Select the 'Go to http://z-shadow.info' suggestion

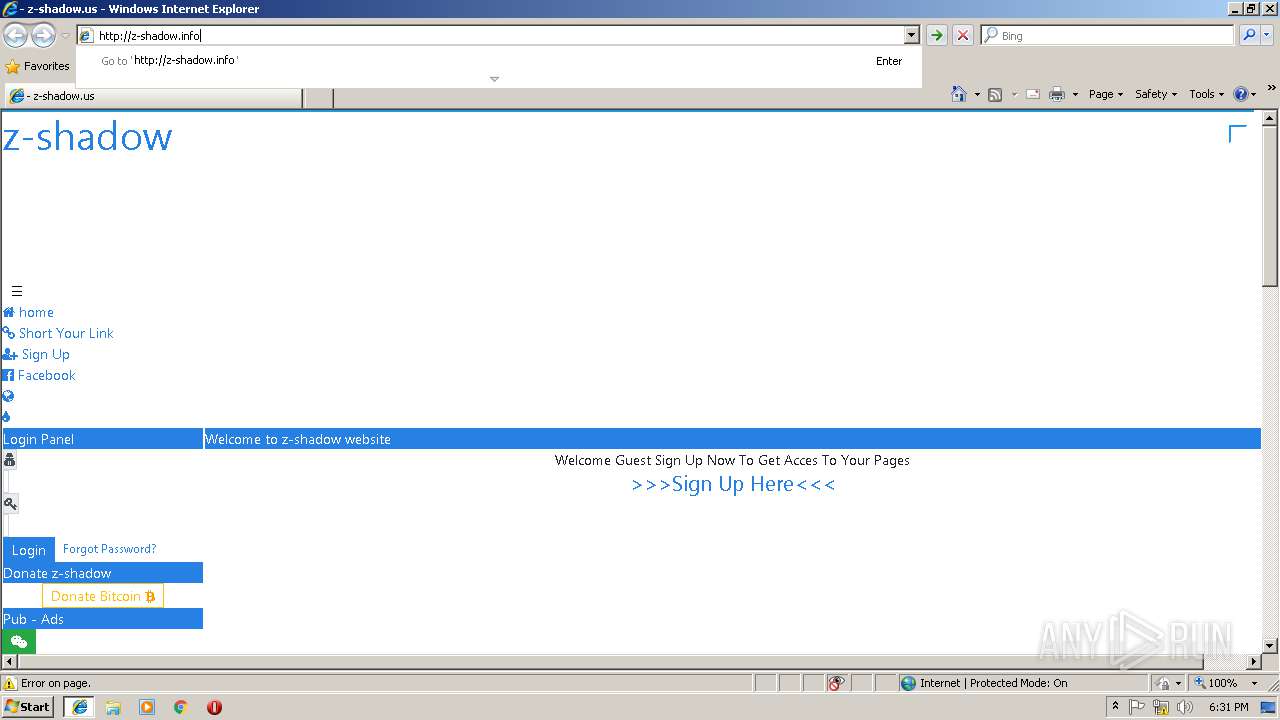click(499, 61)
